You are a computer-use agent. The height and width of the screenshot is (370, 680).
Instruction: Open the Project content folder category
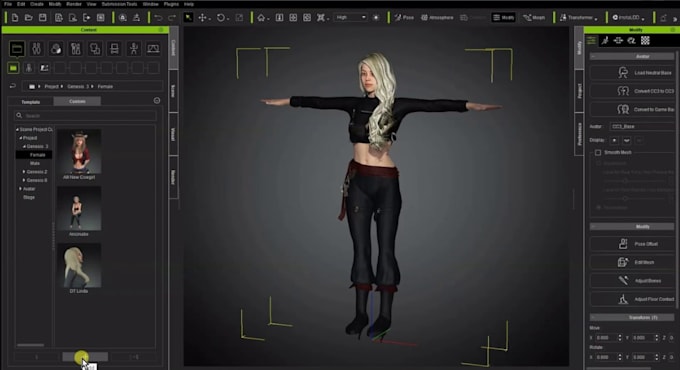[17, 49]
